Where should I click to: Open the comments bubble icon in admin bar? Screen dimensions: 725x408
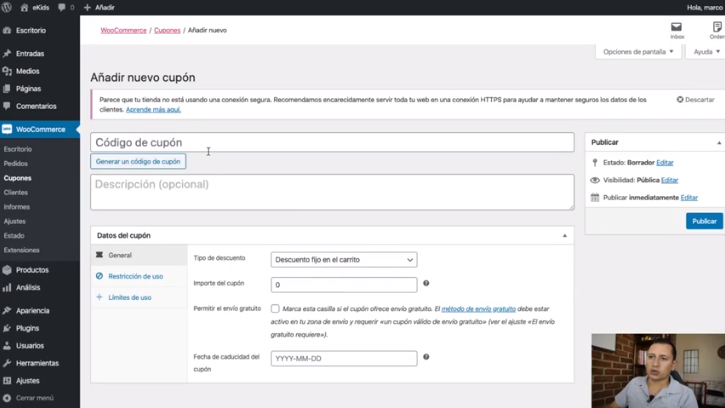62,7
